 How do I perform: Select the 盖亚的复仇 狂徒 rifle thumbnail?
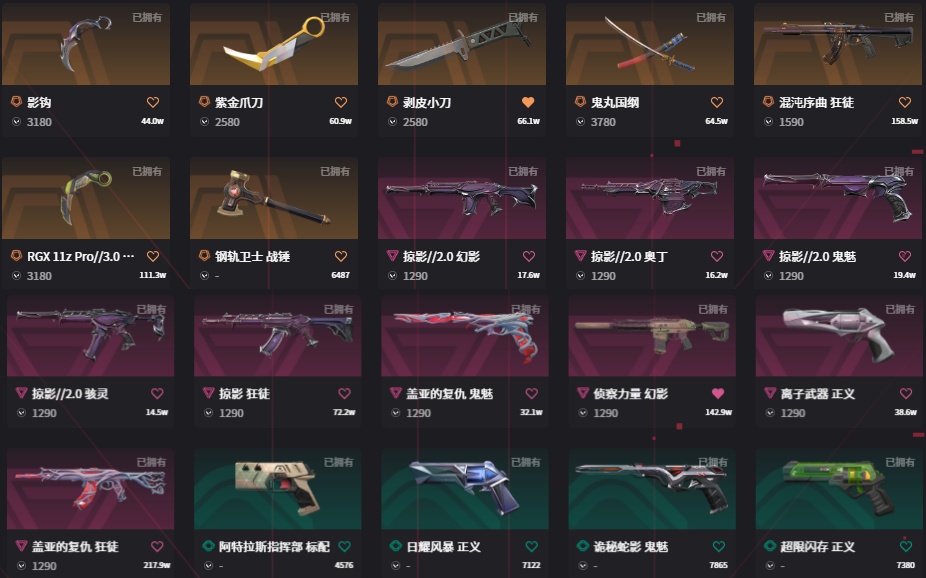pos(90,489)
